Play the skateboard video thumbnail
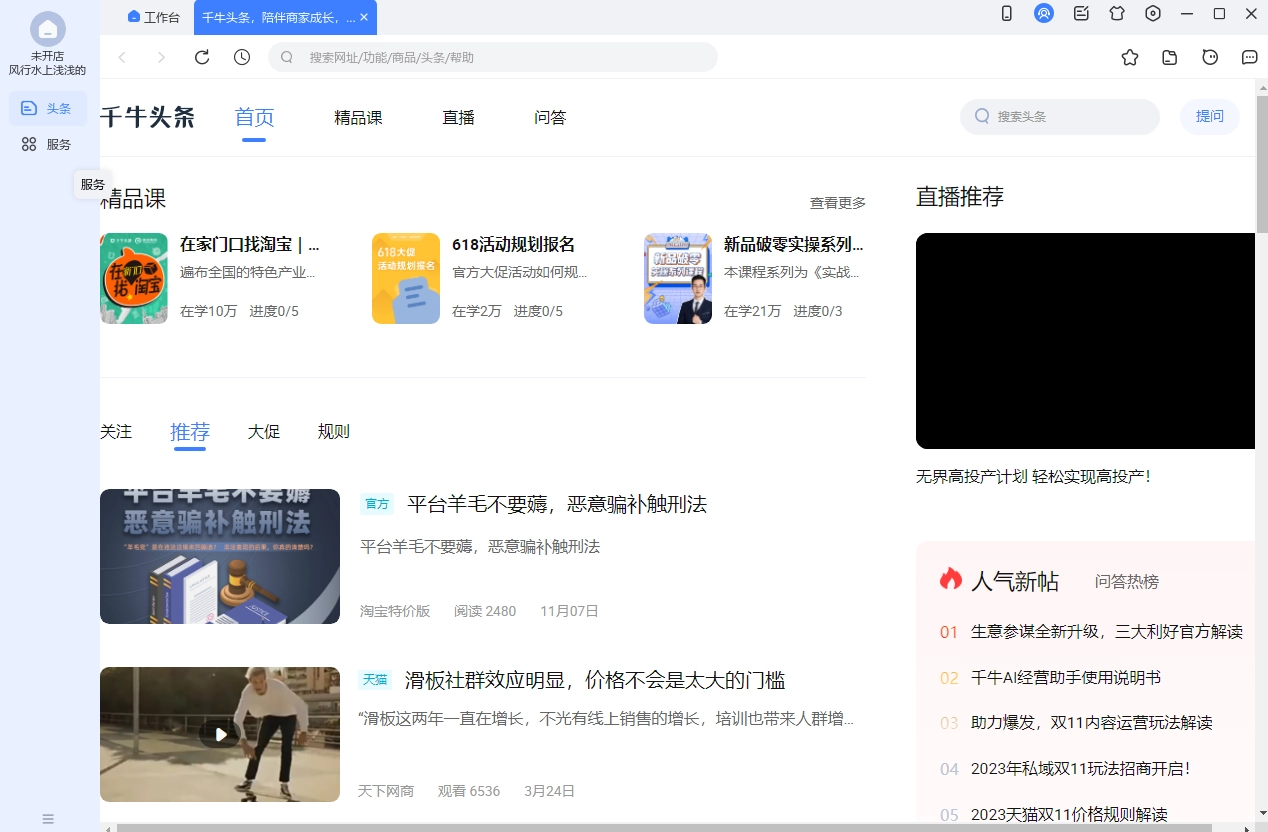Viewport: 1268px width, 832px height. click(219, 734)
